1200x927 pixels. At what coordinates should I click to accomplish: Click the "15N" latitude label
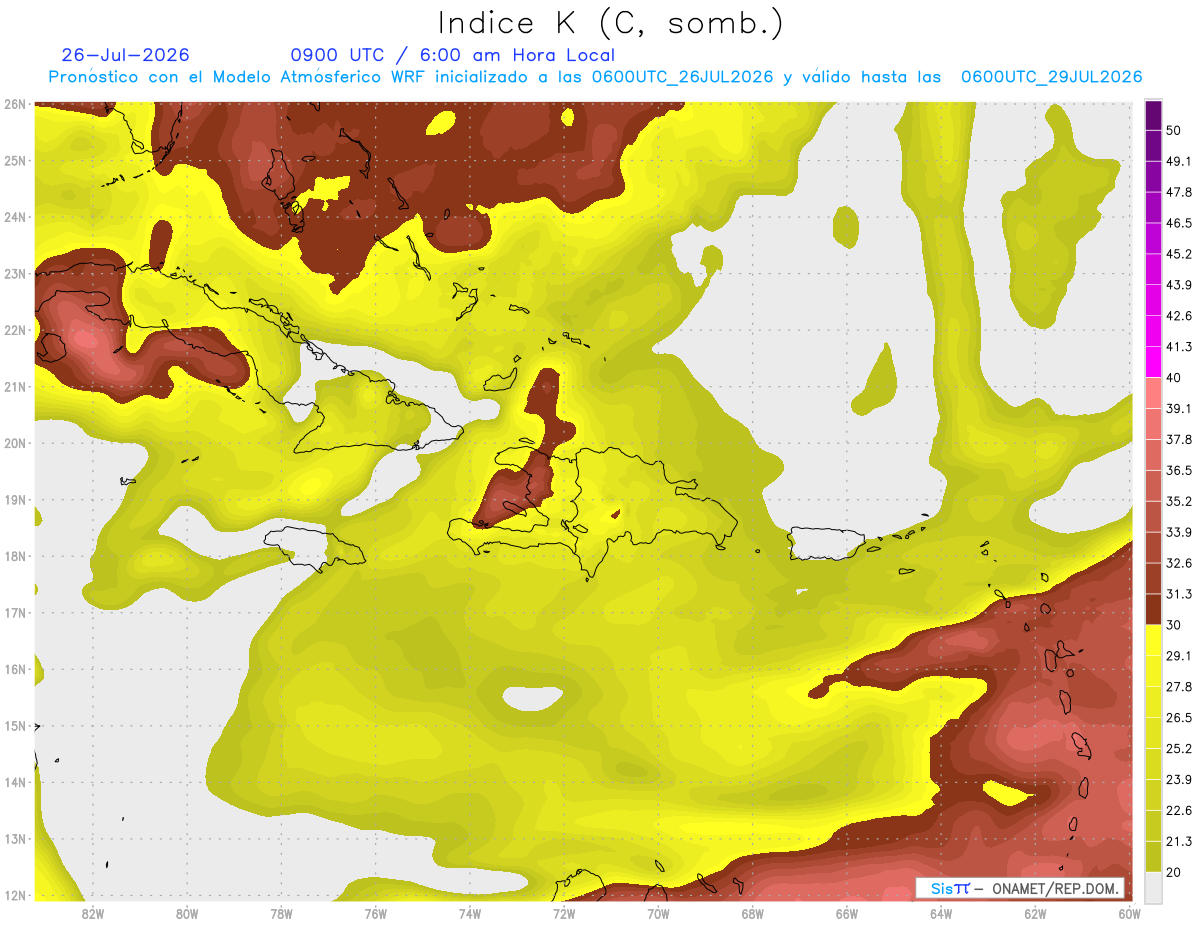click(x=15, y=725)
